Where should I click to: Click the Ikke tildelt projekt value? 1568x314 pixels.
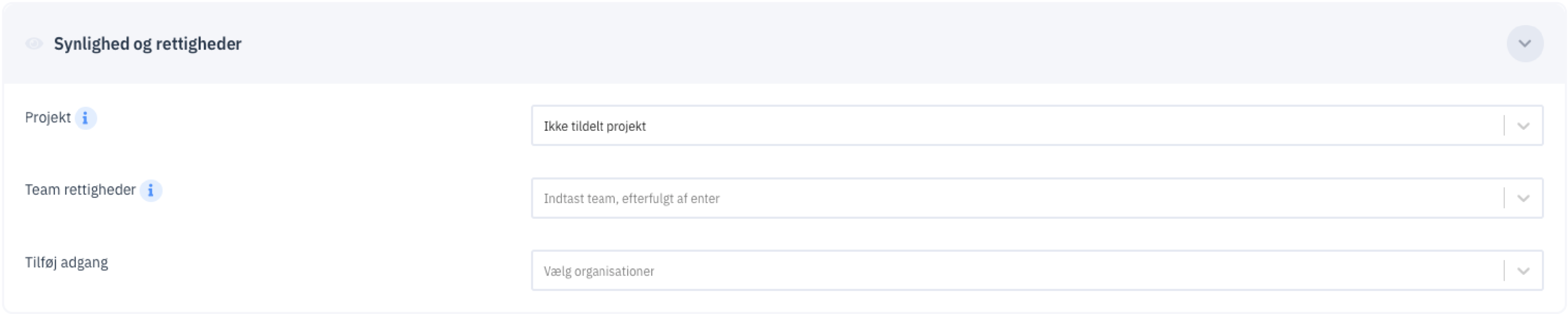tap(595, 126)
